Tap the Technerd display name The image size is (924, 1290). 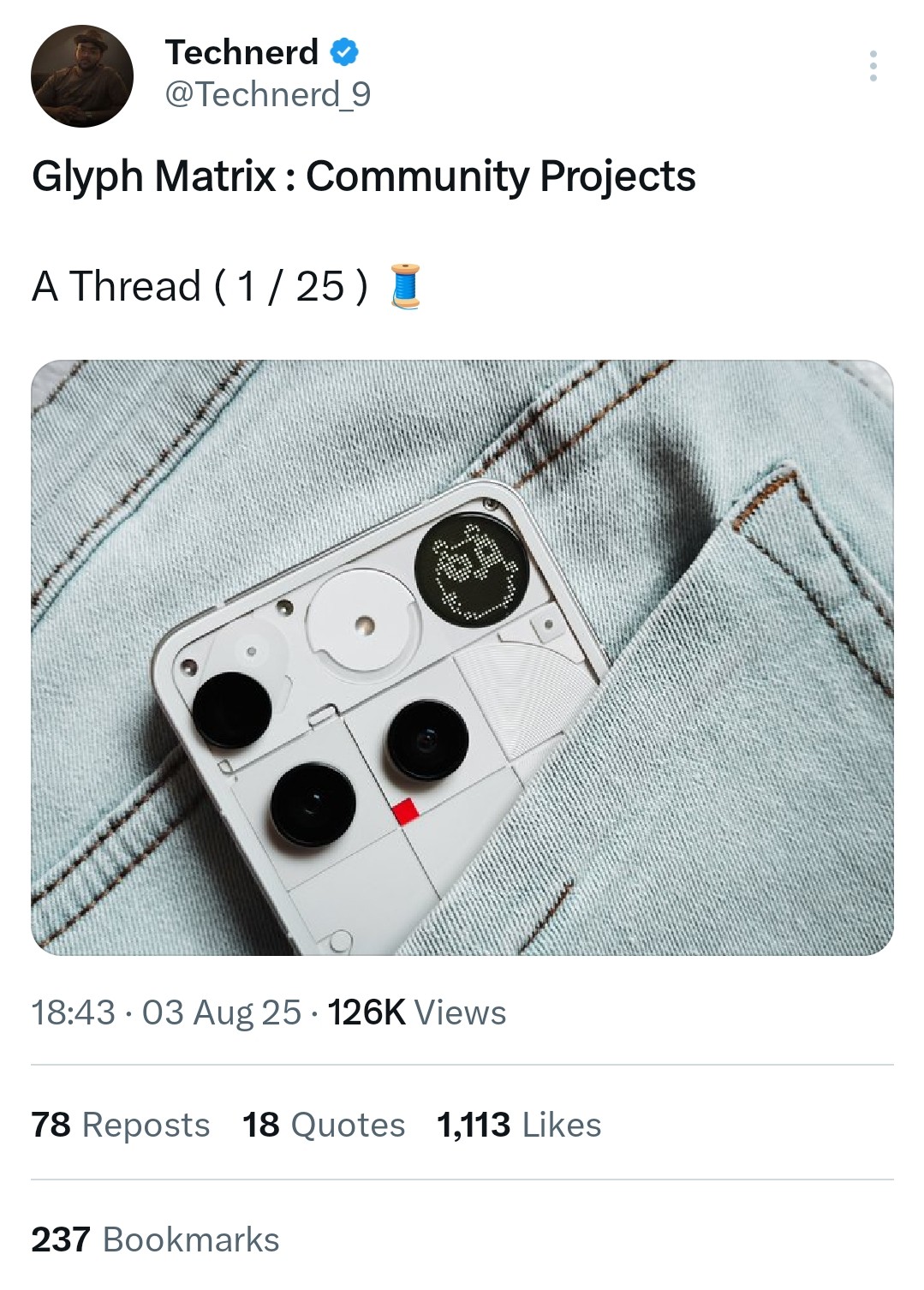[241, 52]
